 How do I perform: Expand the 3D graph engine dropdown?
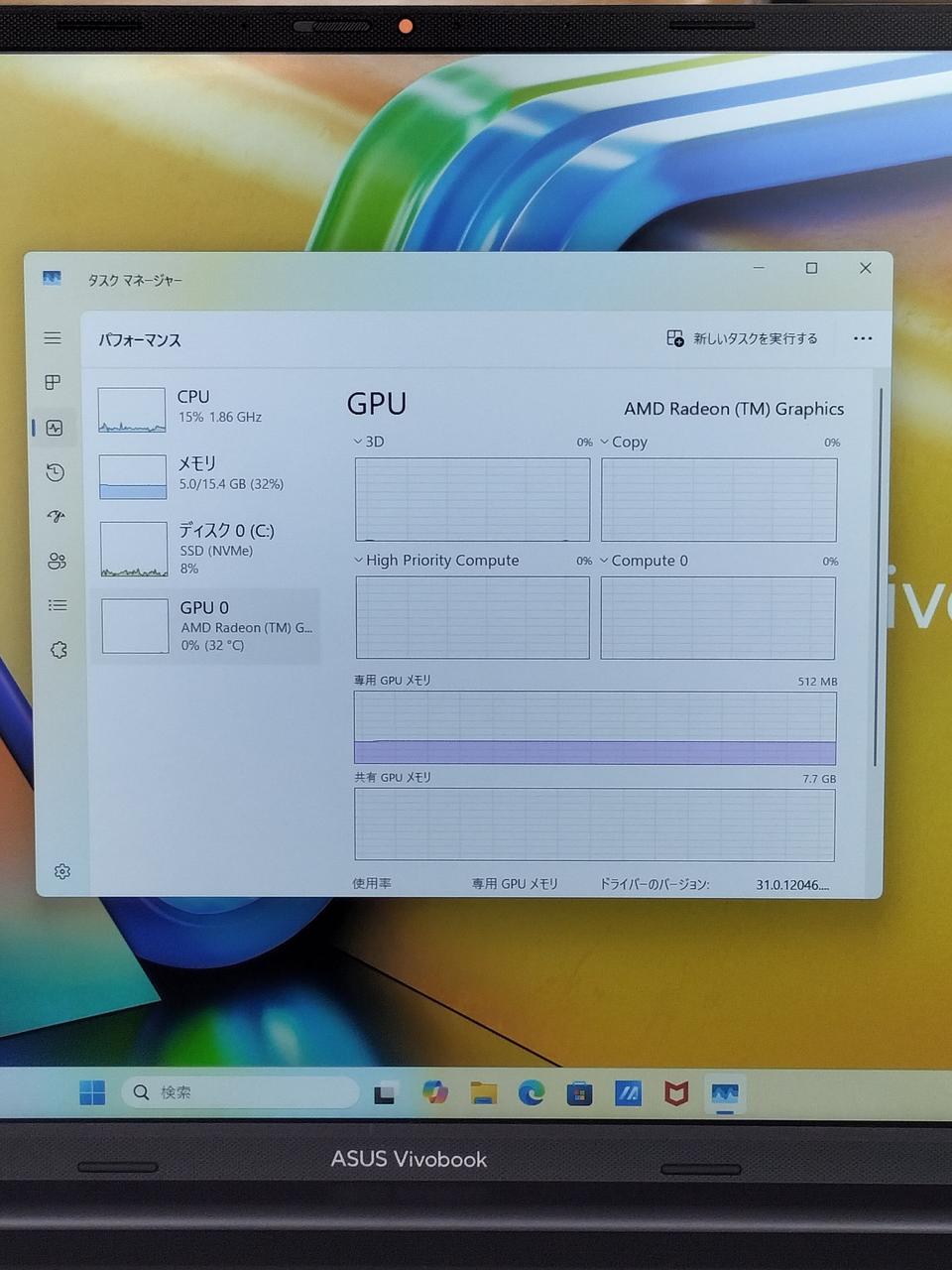pos(369,442)
